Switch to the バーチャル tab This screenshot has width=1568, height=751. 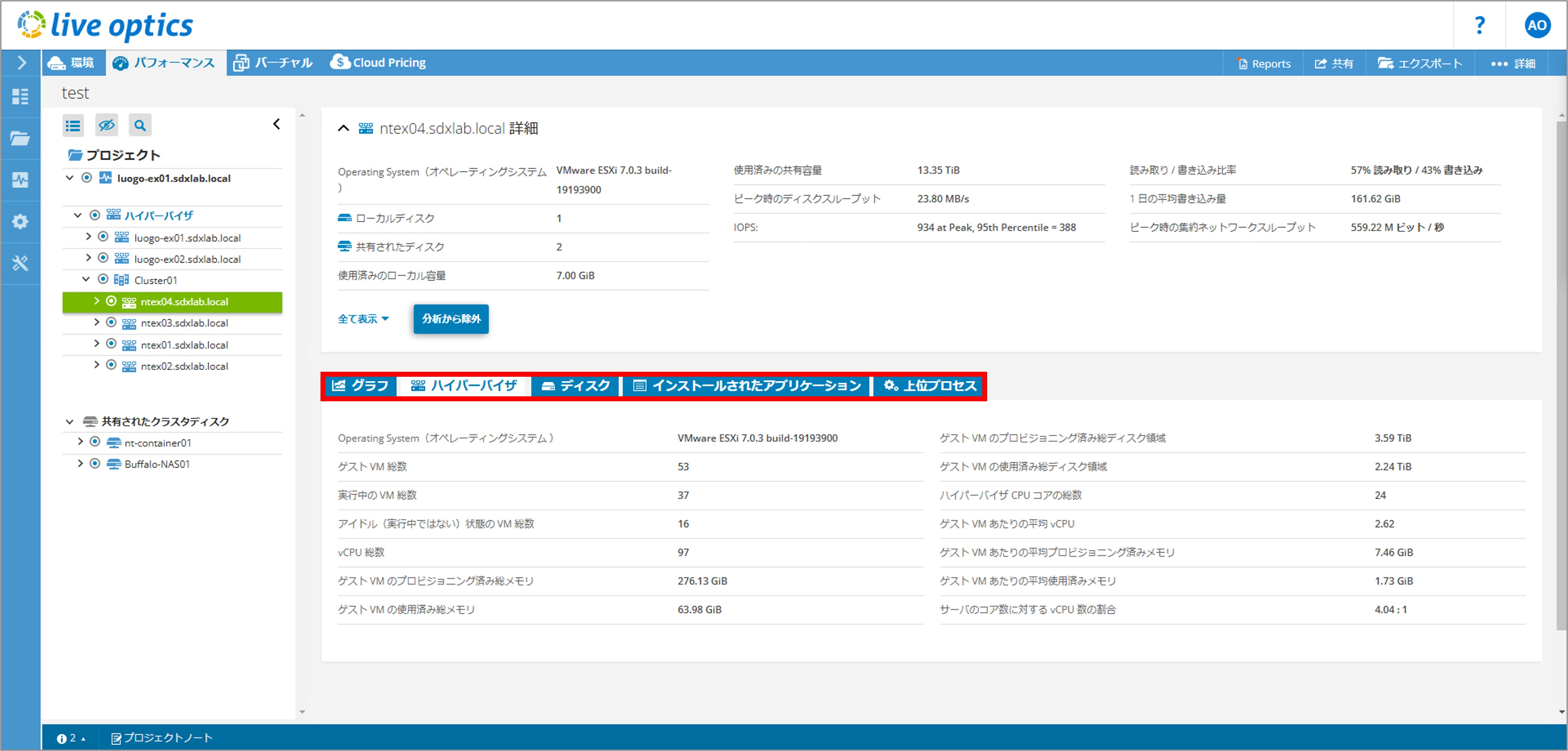pyautogui.click(x=273, y=63)
